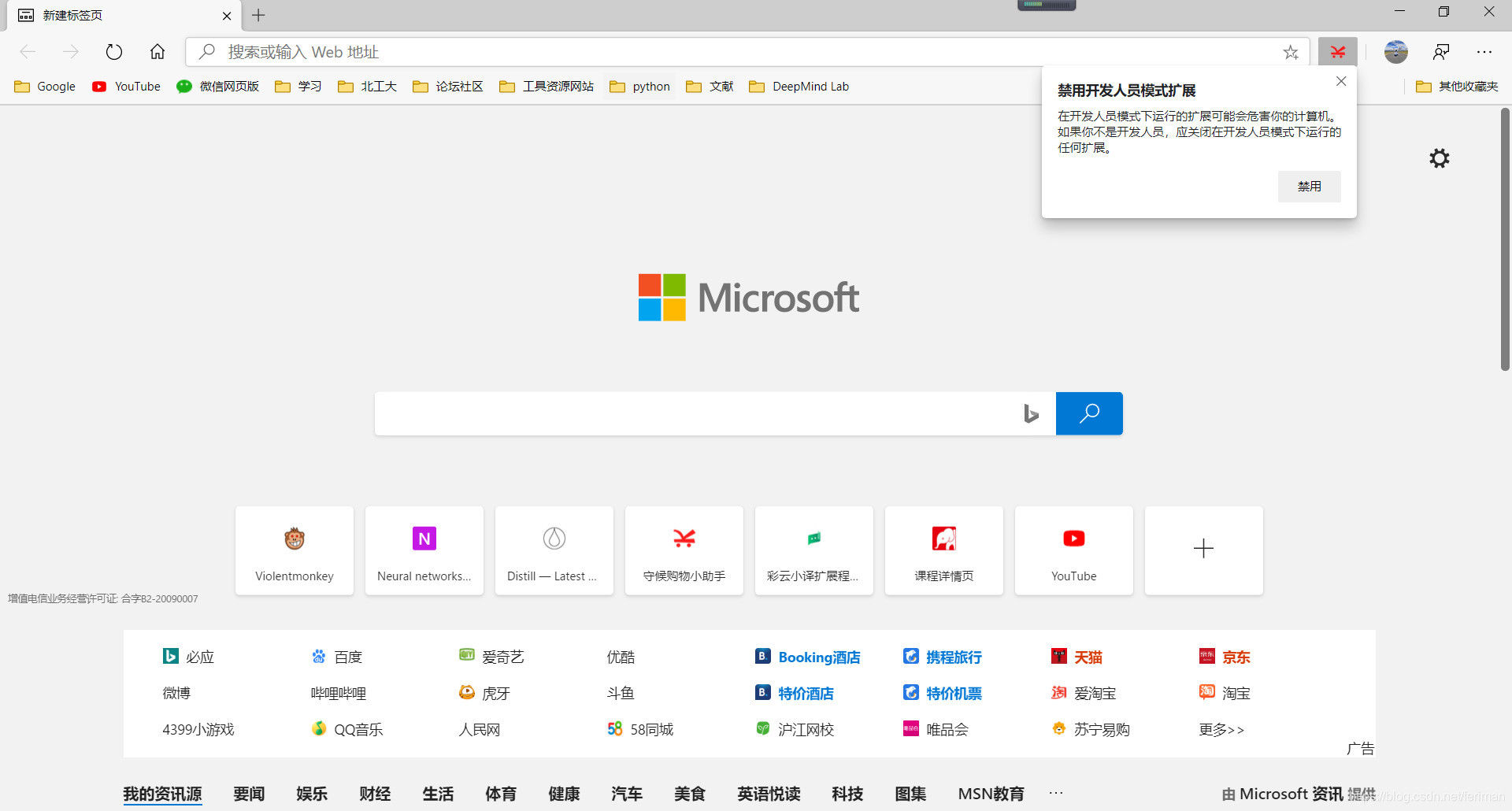Expand the DeepMind Lab bookmark folder
This screenshot has height=811, width=1512.
click(x=799, y=87)
